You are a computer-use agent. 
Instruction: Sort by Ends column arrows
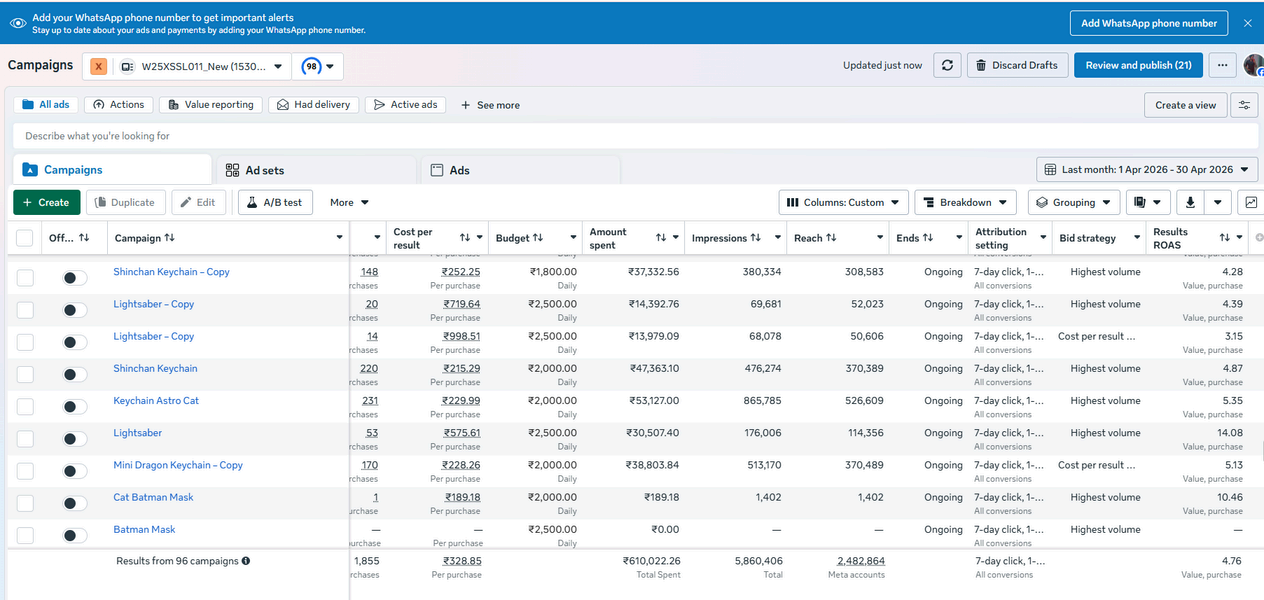pyautogui.click(x=928, y=238)
